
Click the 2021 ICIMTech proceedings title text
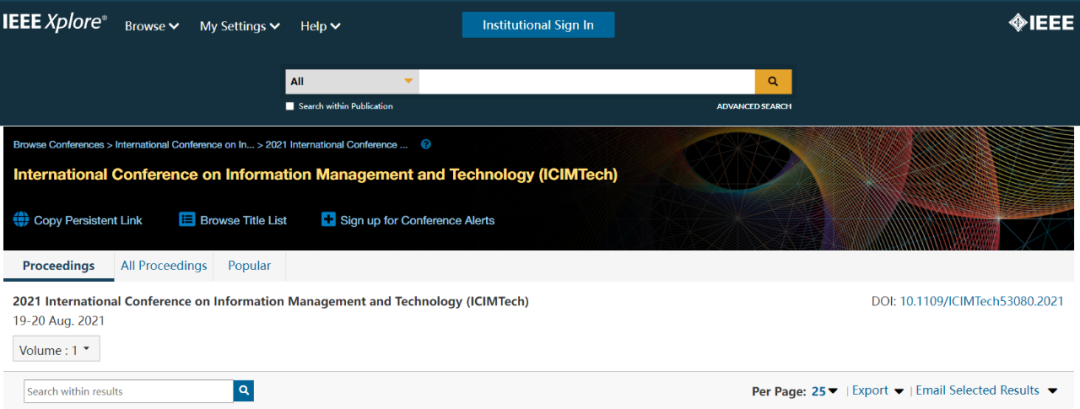(271, 301)
